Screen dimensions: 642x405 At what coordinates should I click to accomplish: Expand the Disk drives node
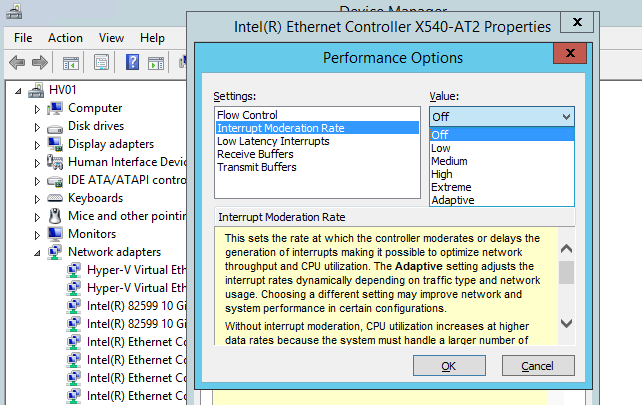[x=37, y=127]
